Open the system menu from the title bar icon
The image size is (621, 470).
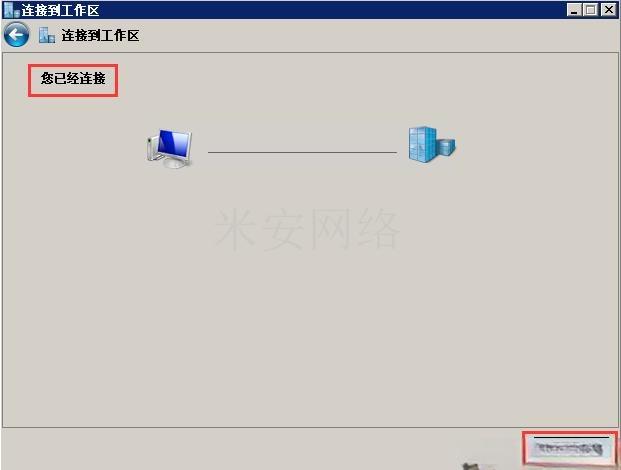click(11, 10)
